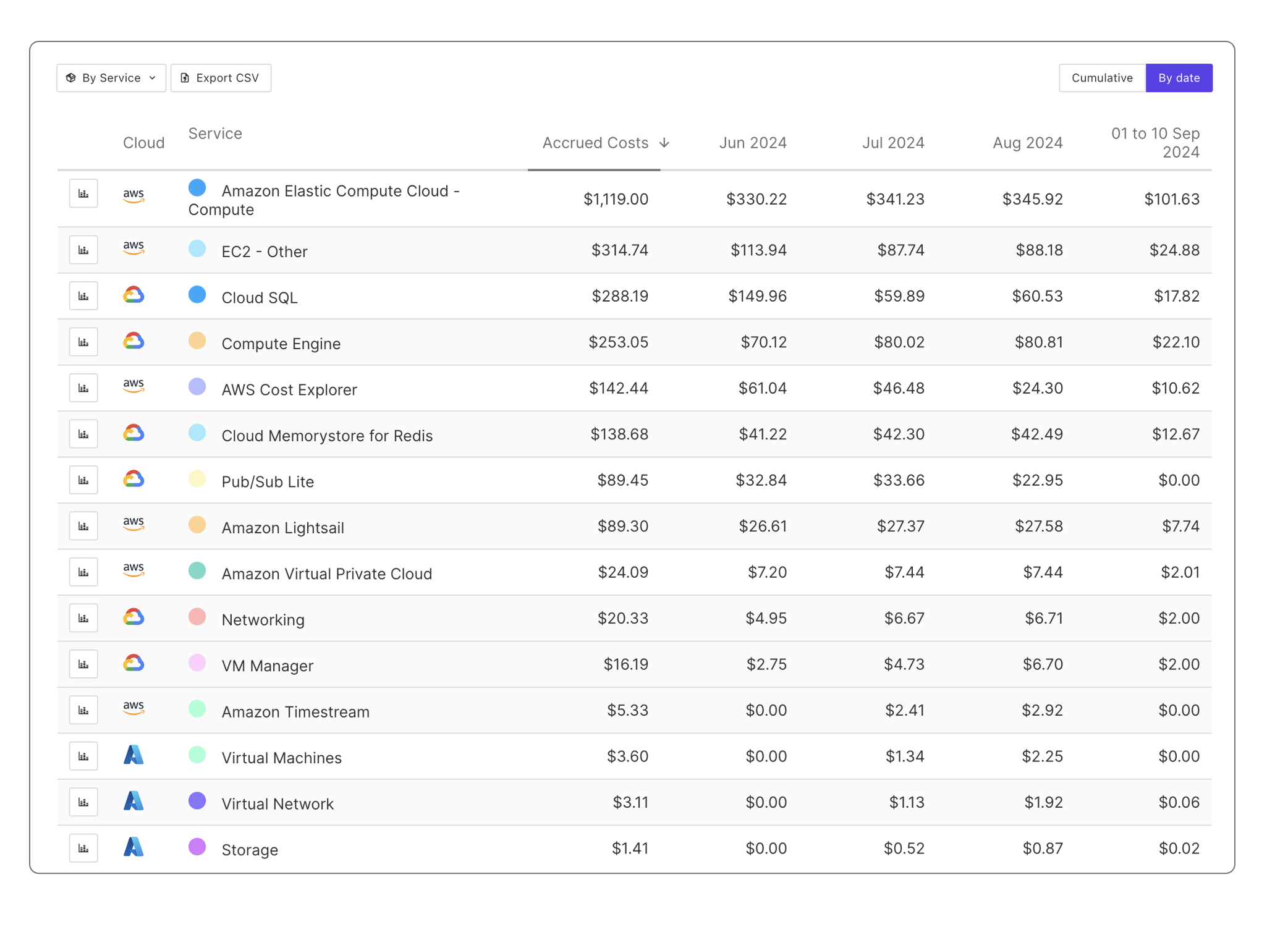The width and height of the screenshot is (1288, 927).
Task: Click the 01 to 10 Sep 2024 header
Action: coord(1155,143)
